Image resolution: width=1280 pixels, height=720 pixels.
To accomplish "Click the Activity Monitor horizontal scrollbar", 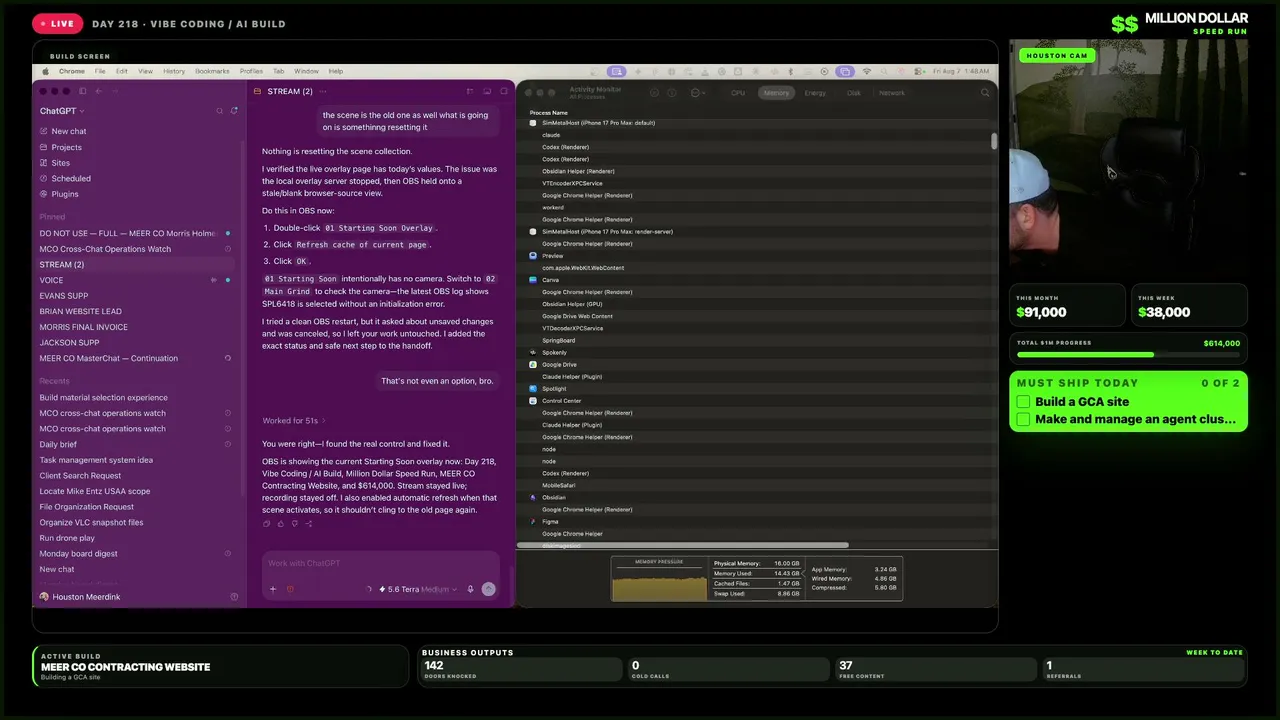I will pyautogui.click(x=683, y=545).
